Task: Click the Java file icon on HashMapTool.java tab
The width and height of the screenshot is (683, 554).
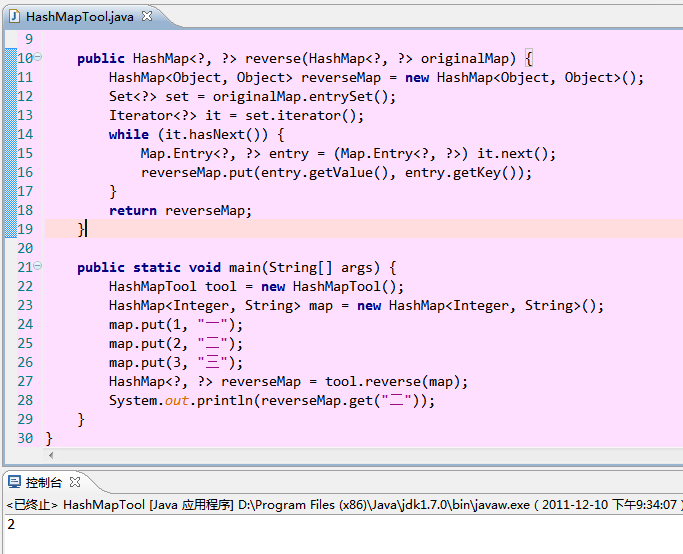Action: tap(14, 17)
